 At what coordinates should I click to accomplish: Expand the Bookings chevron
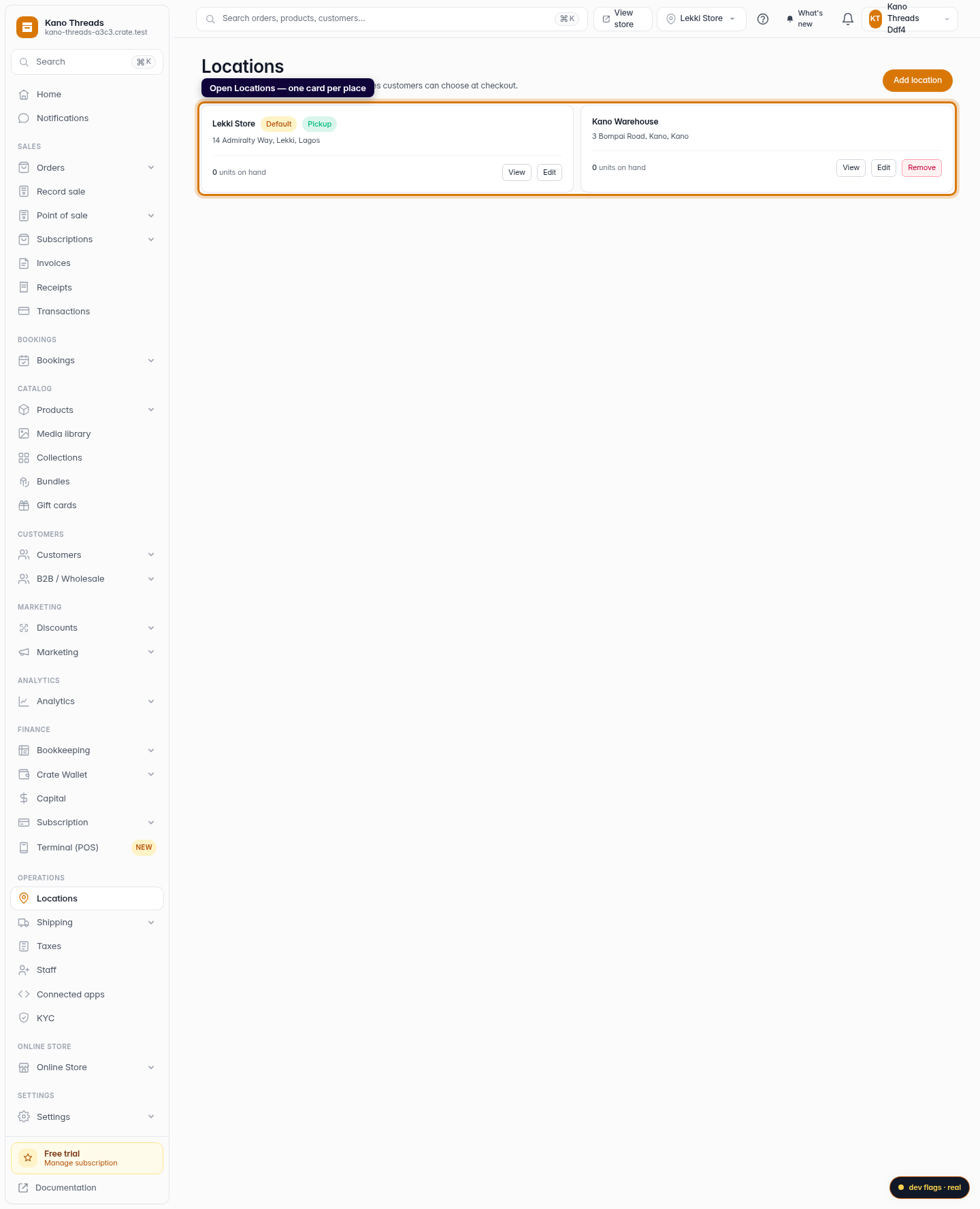151,361
